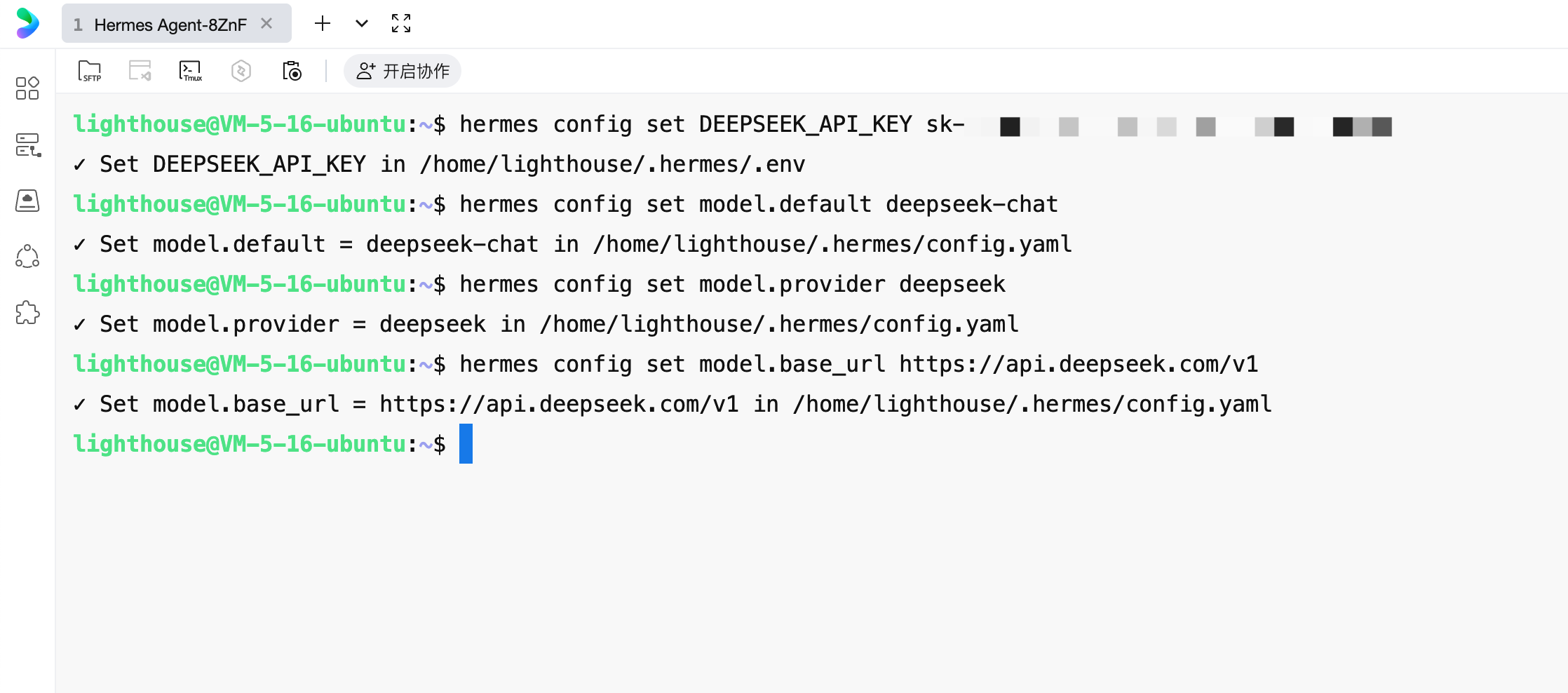Close the Hermes Agent-8ZnF tab
The height and width of the screenshot is (693, 1568).
(x=266, y=23)
